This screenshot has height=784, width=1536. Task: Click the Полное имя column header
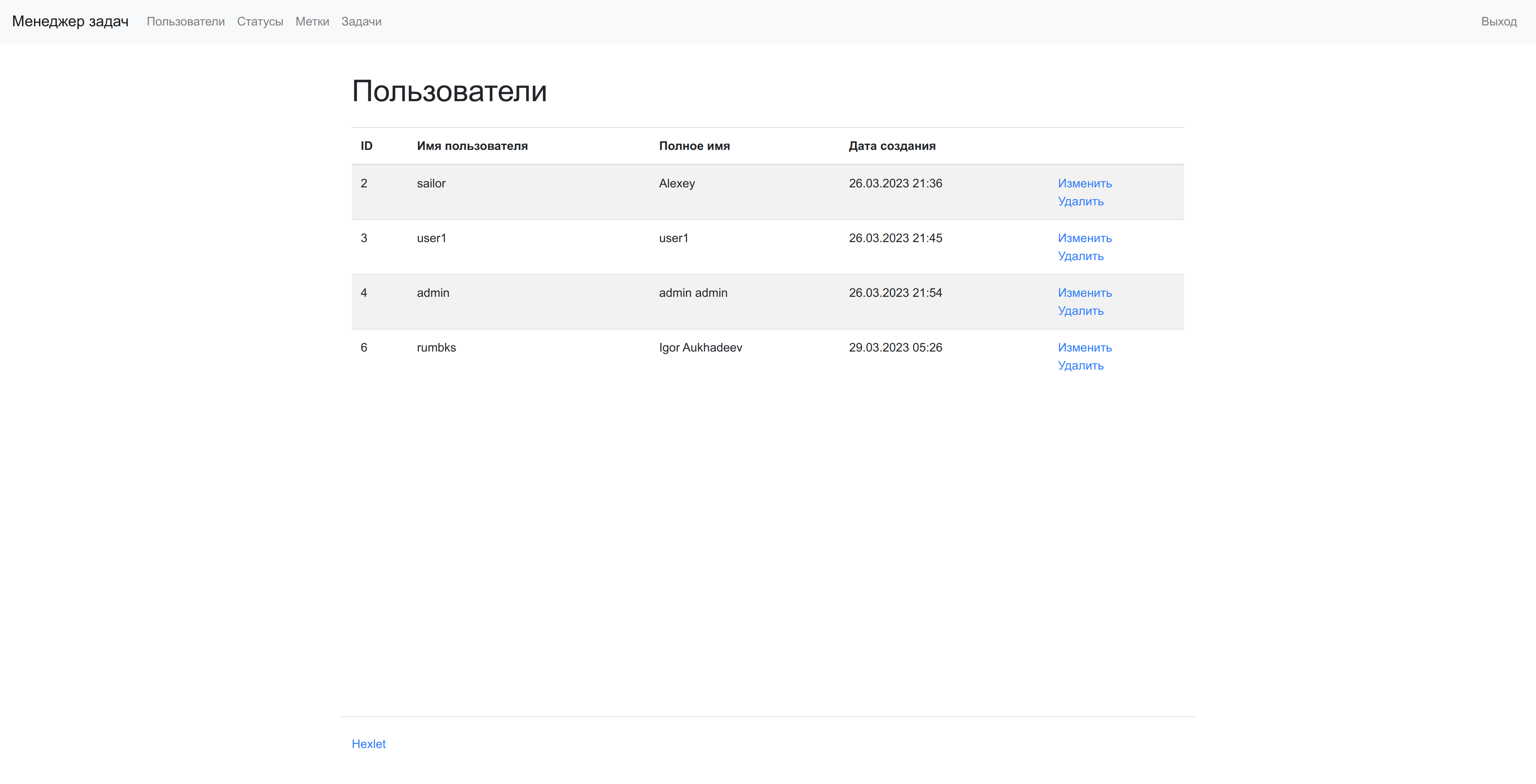tap(694, 146)
